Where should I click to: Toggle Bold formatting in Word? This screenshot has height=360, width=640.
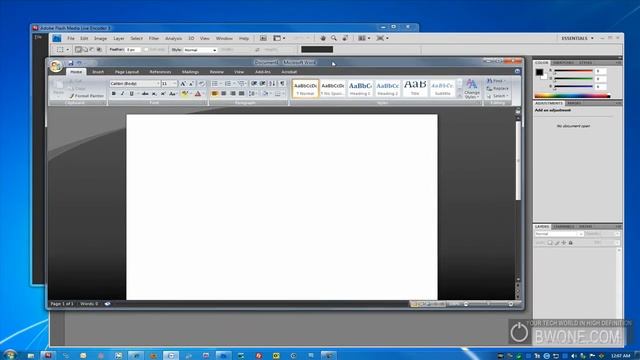(x=113, y=94)
